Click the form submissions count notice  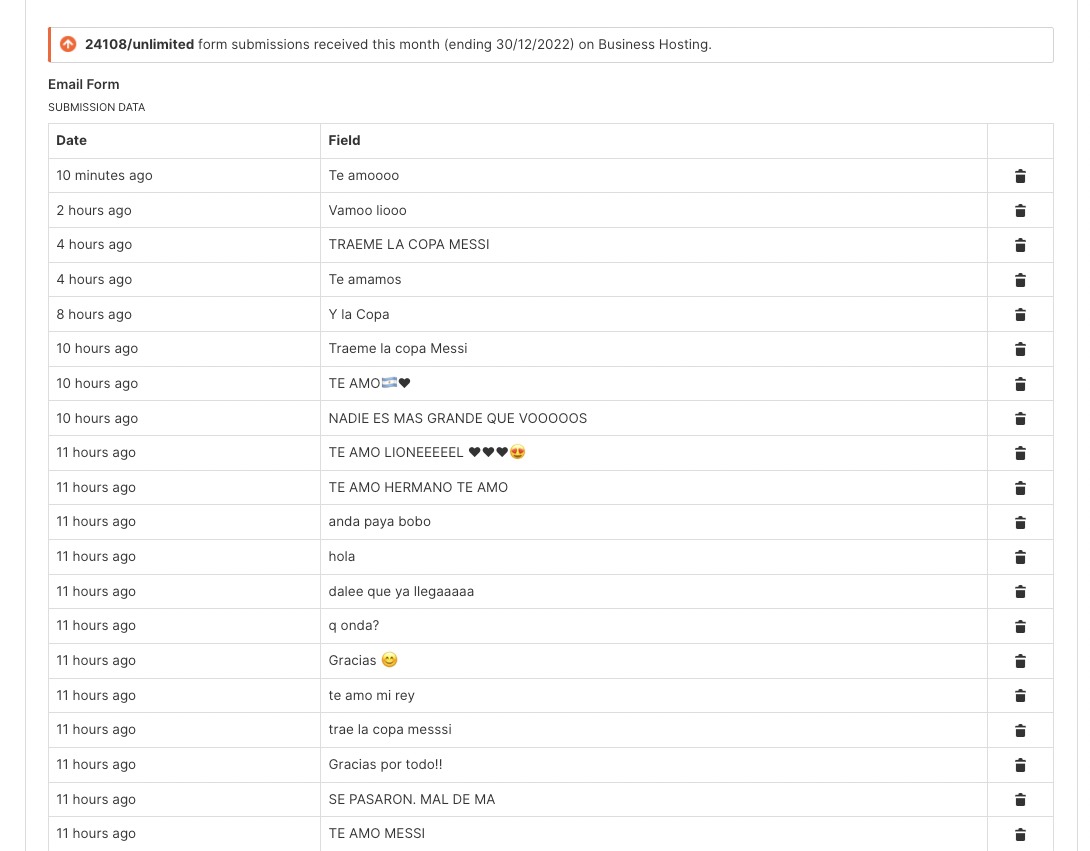pyautogui.click(x=398, y=45)
